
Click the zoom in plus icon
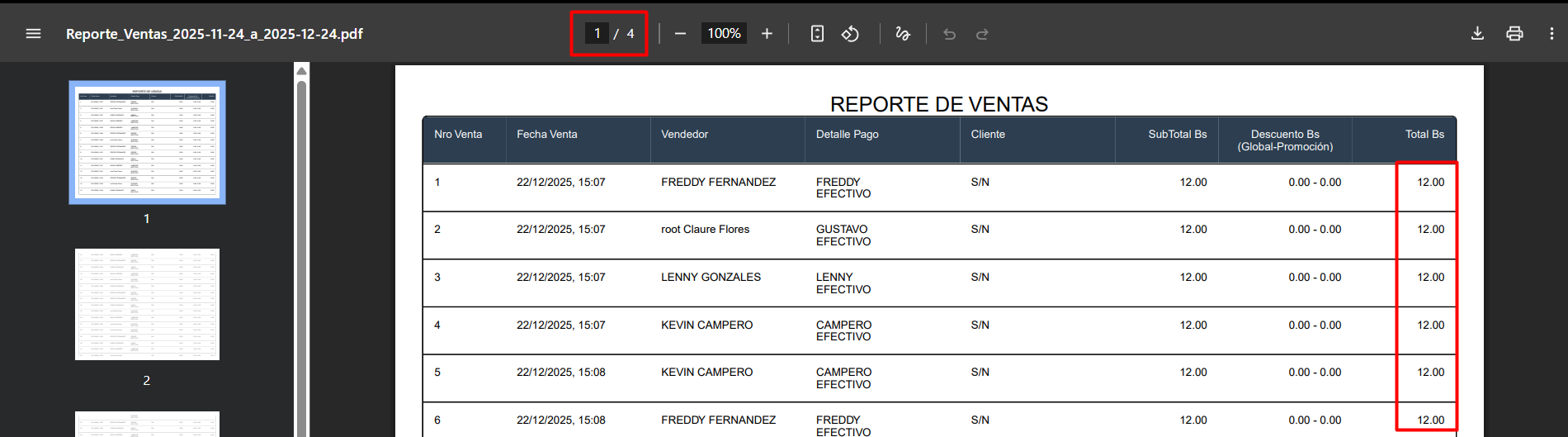click(767, 34)
